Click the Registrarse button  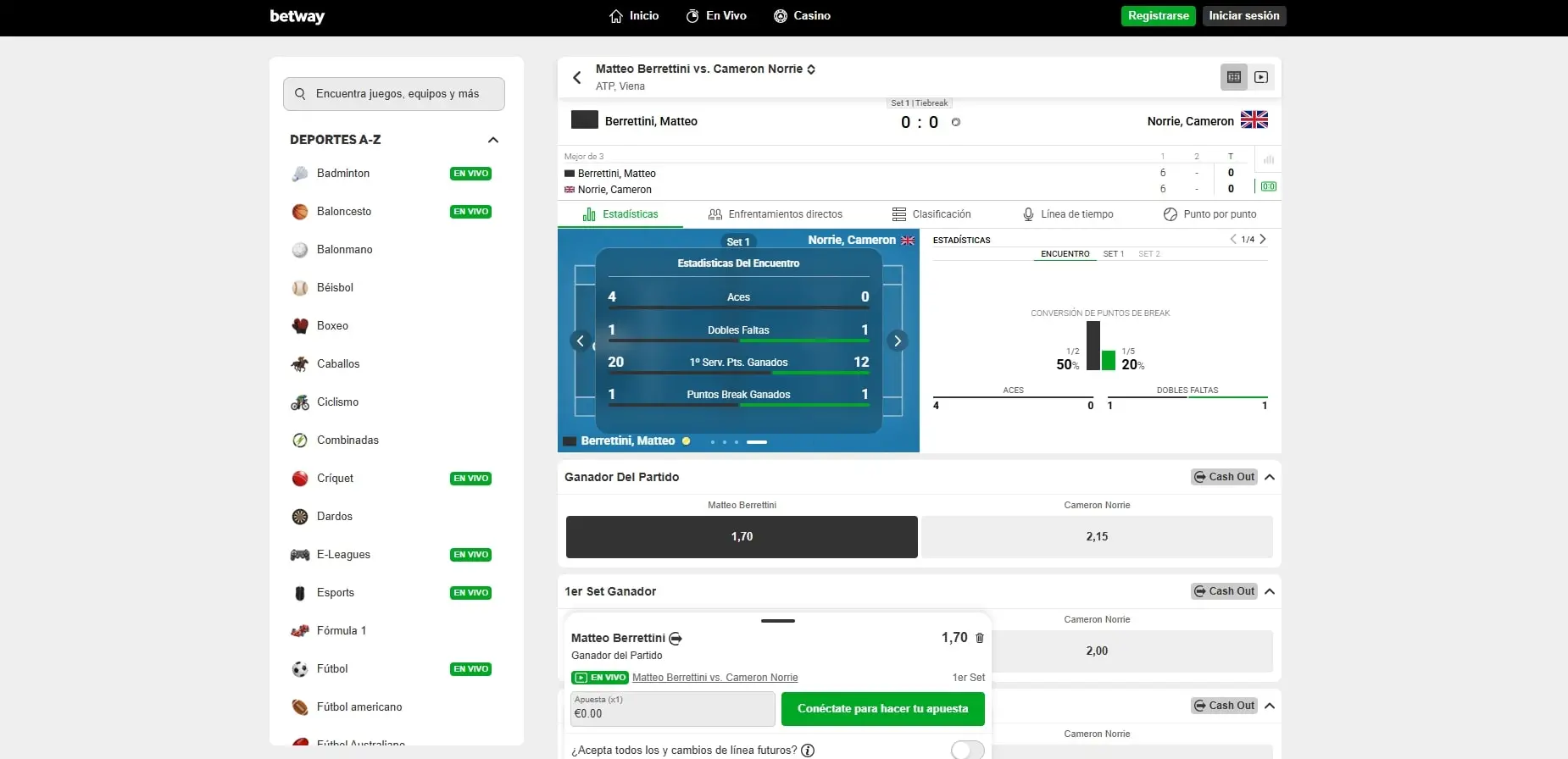(x=1159, y=16)
